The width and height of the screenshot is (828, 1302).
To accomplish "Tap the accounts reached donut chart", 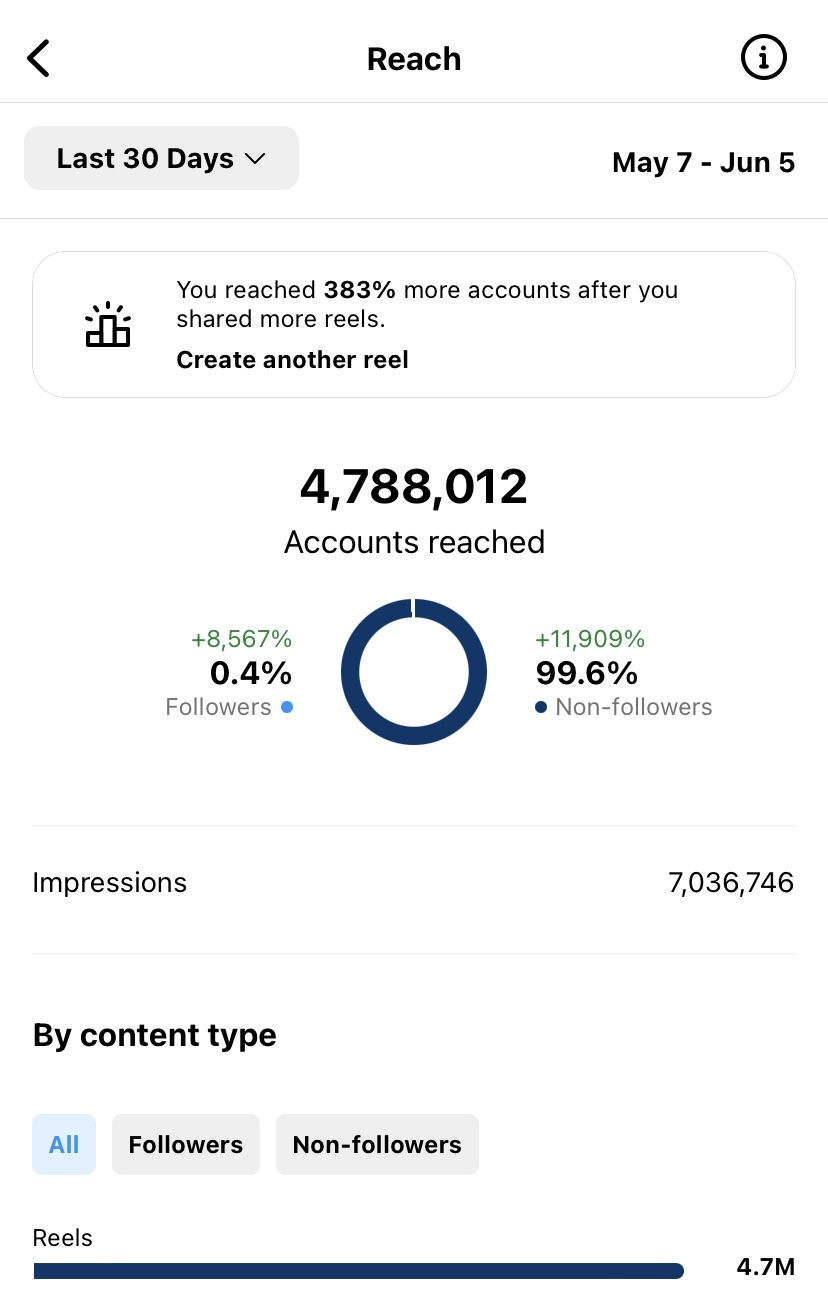I will pyautogui.click(x=414, y=671).
